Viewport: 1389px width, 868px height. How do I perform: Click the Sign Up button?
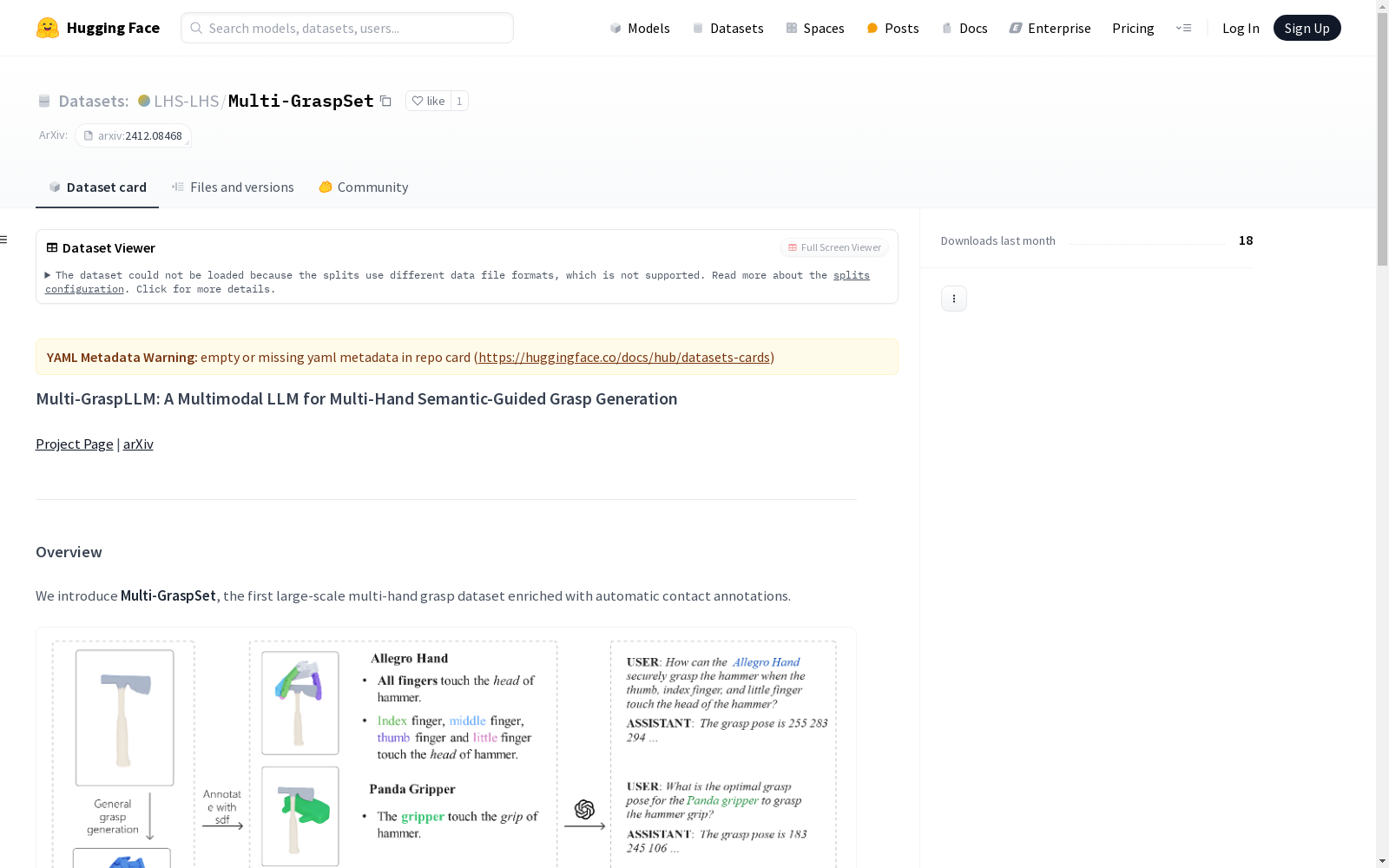point(1307,28)
